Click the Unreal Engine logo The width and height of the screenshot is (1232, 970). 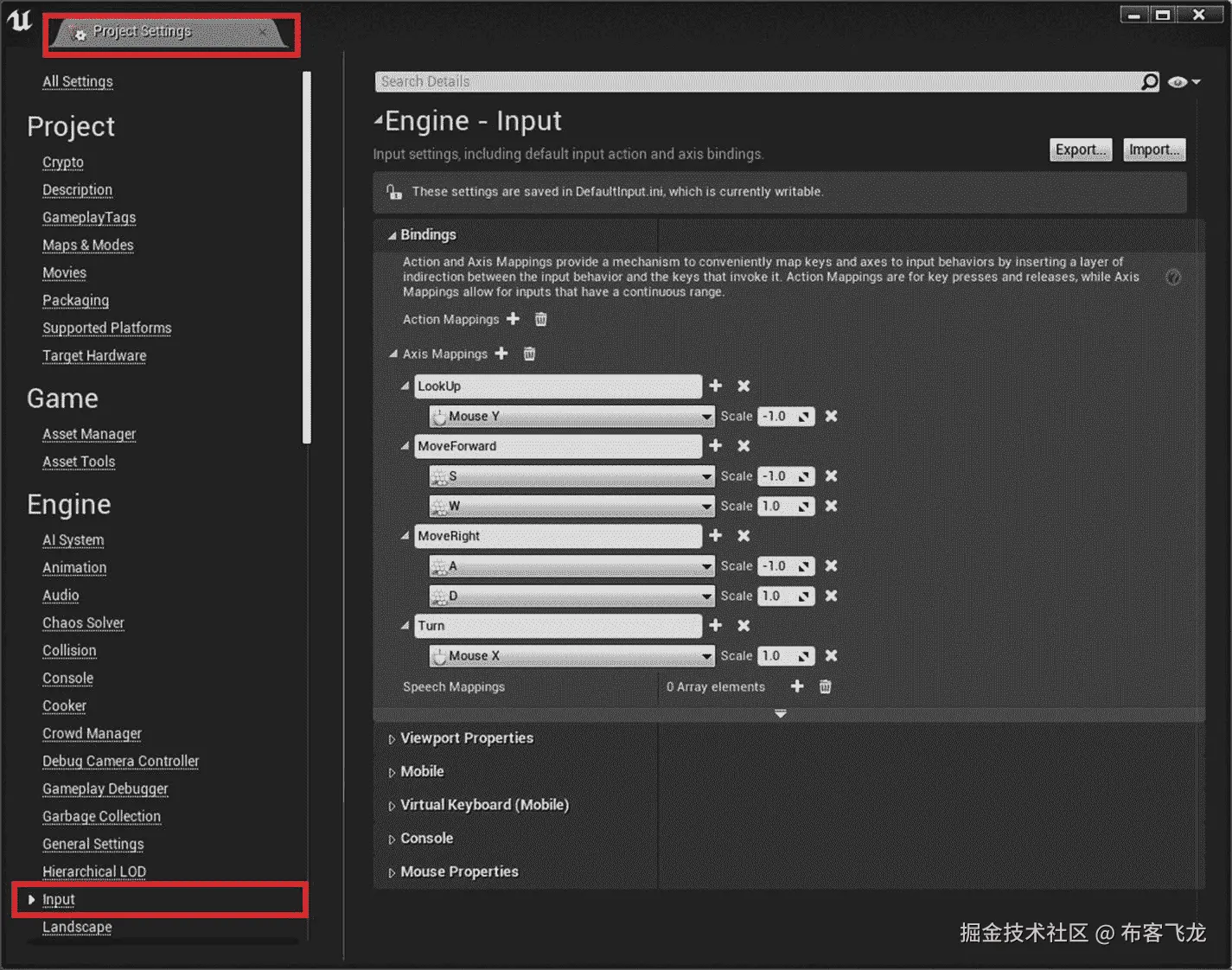point(19,20)
